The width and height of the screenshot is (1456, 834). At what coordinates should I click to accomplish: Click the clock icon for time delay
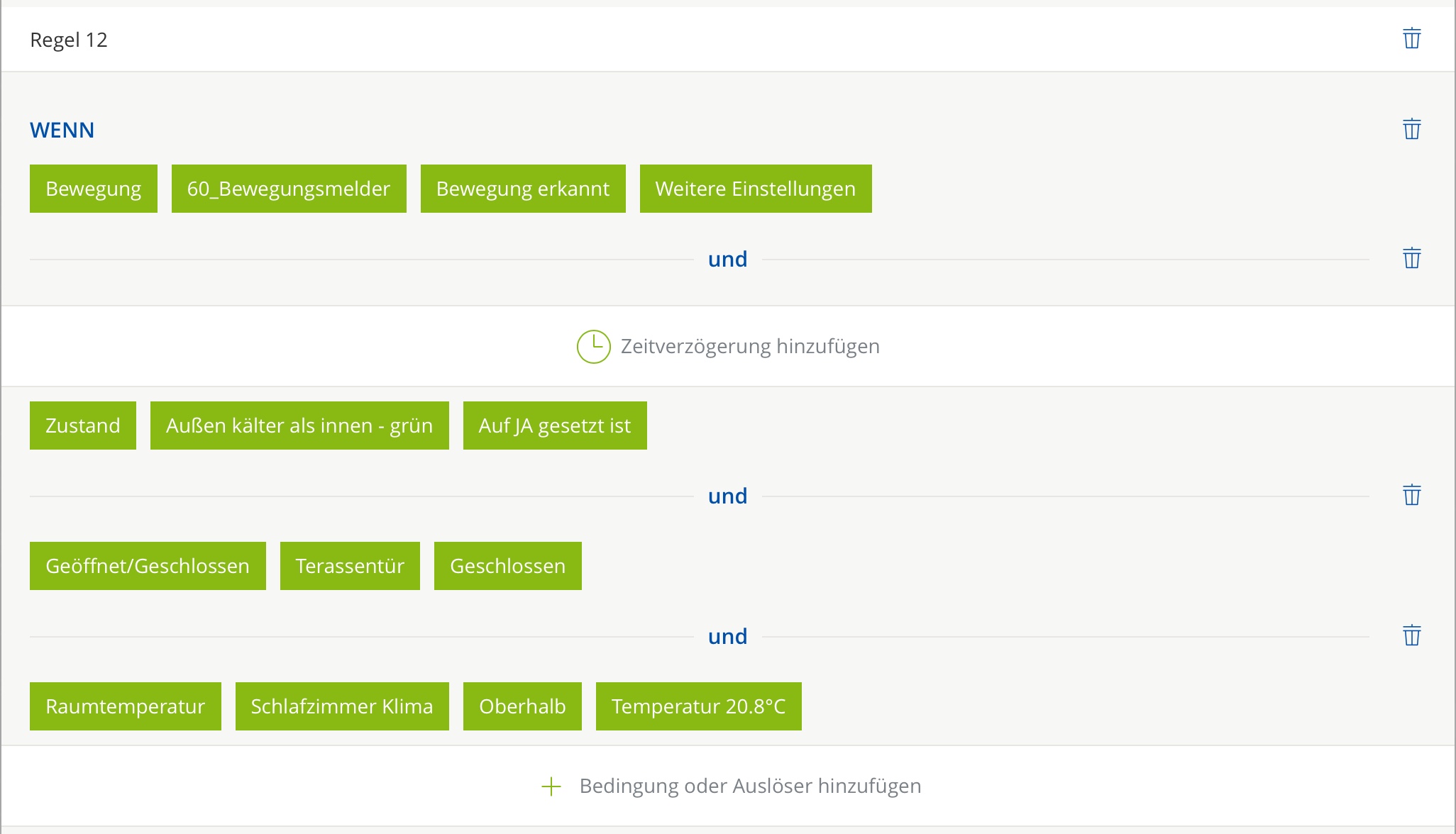click(593, 347)
